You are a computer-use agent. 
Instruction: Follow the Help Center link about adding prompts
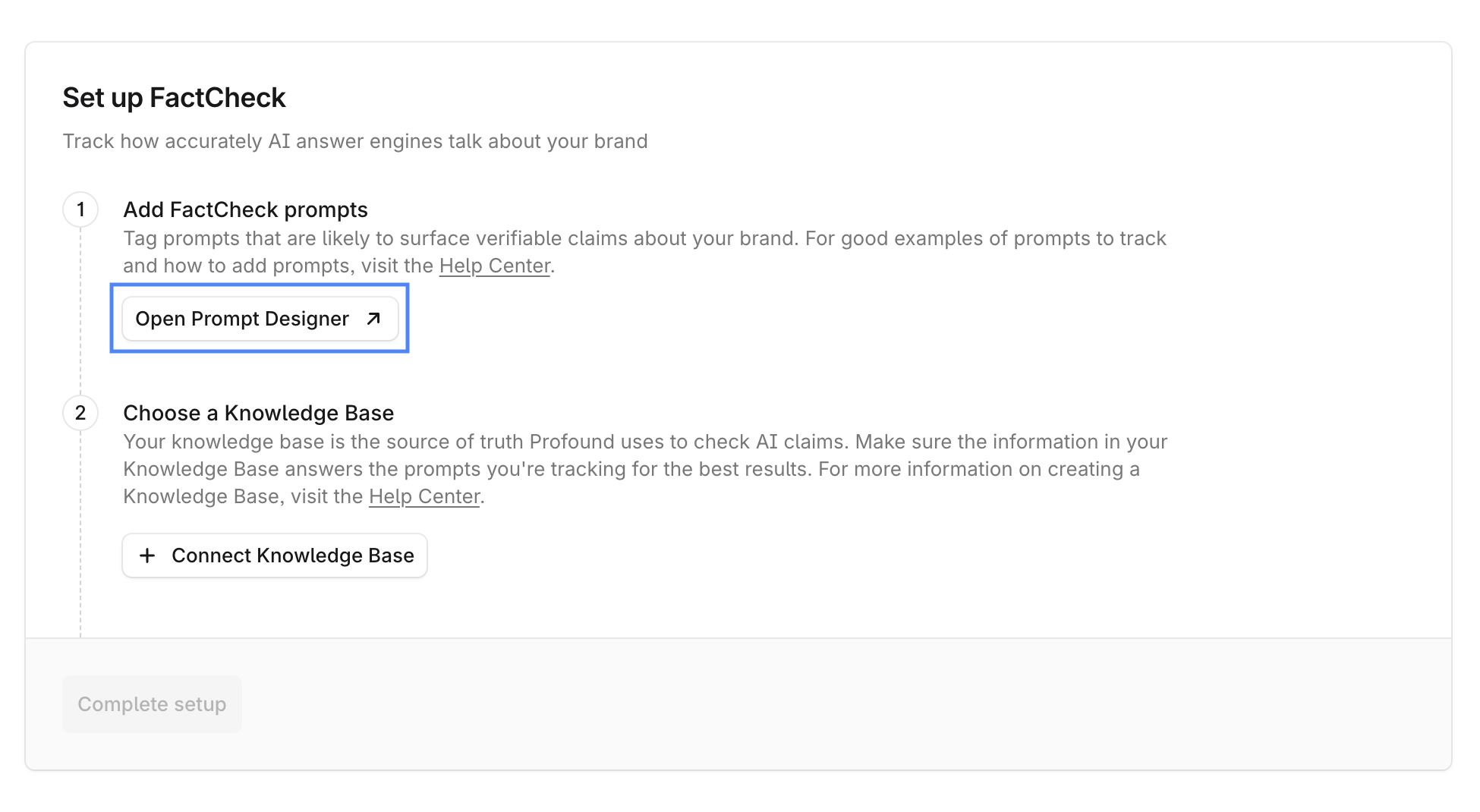click(x=495, y=266)
